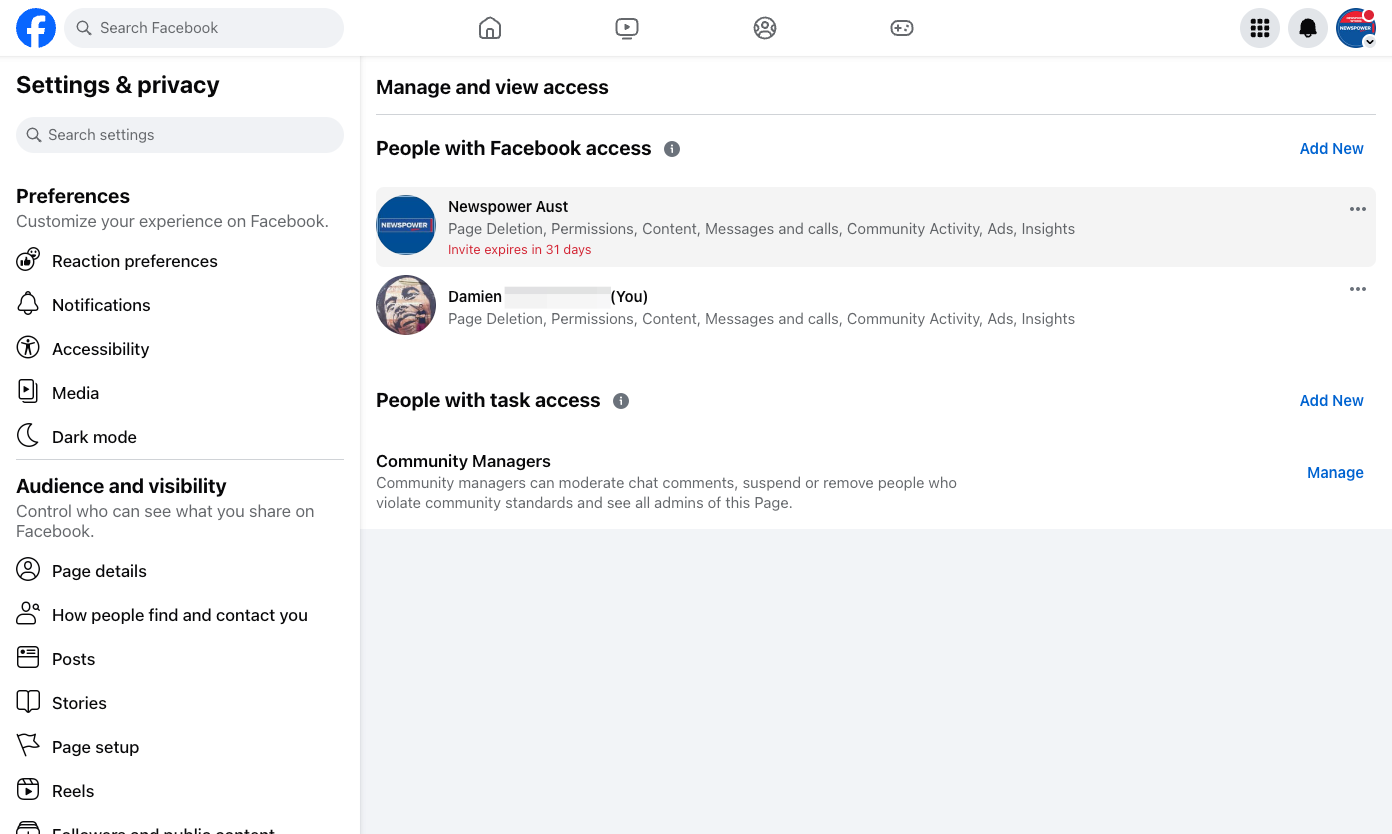This screenshot has height=834, width=1392.
Task: Open the Video tab icon
Action: pos(627,28)
